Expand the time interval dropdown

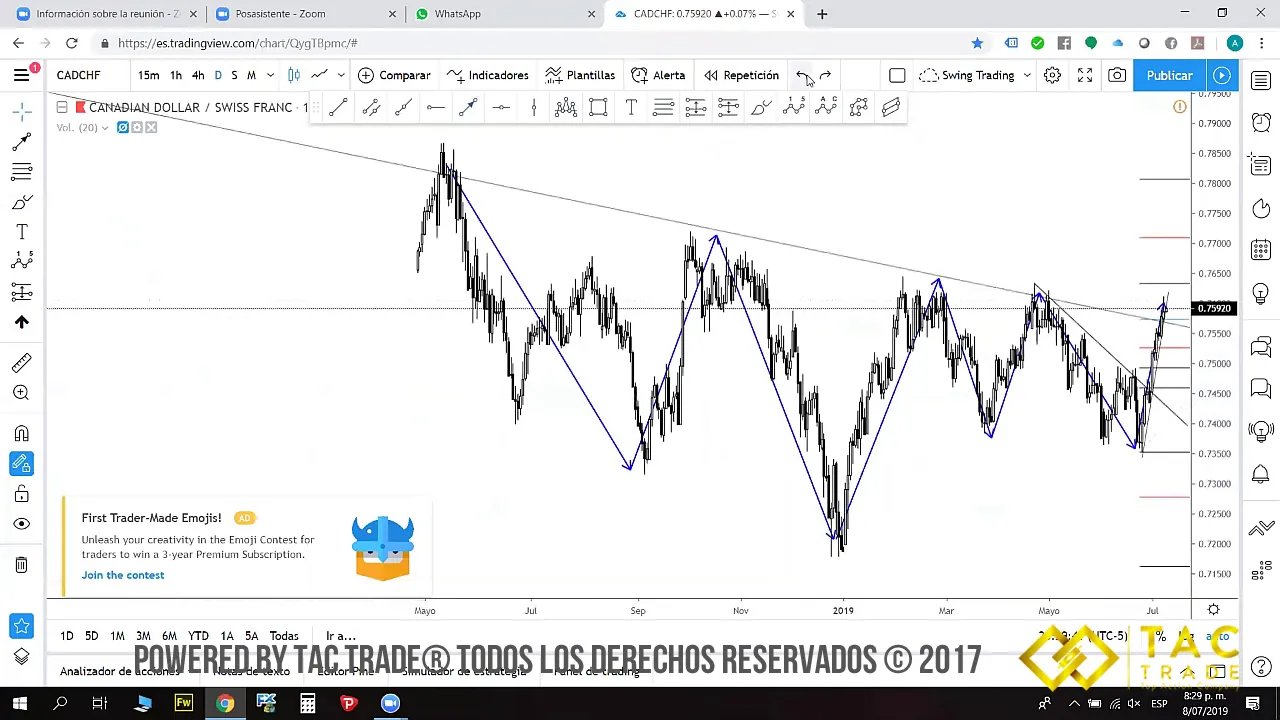[x=270, y=75]
